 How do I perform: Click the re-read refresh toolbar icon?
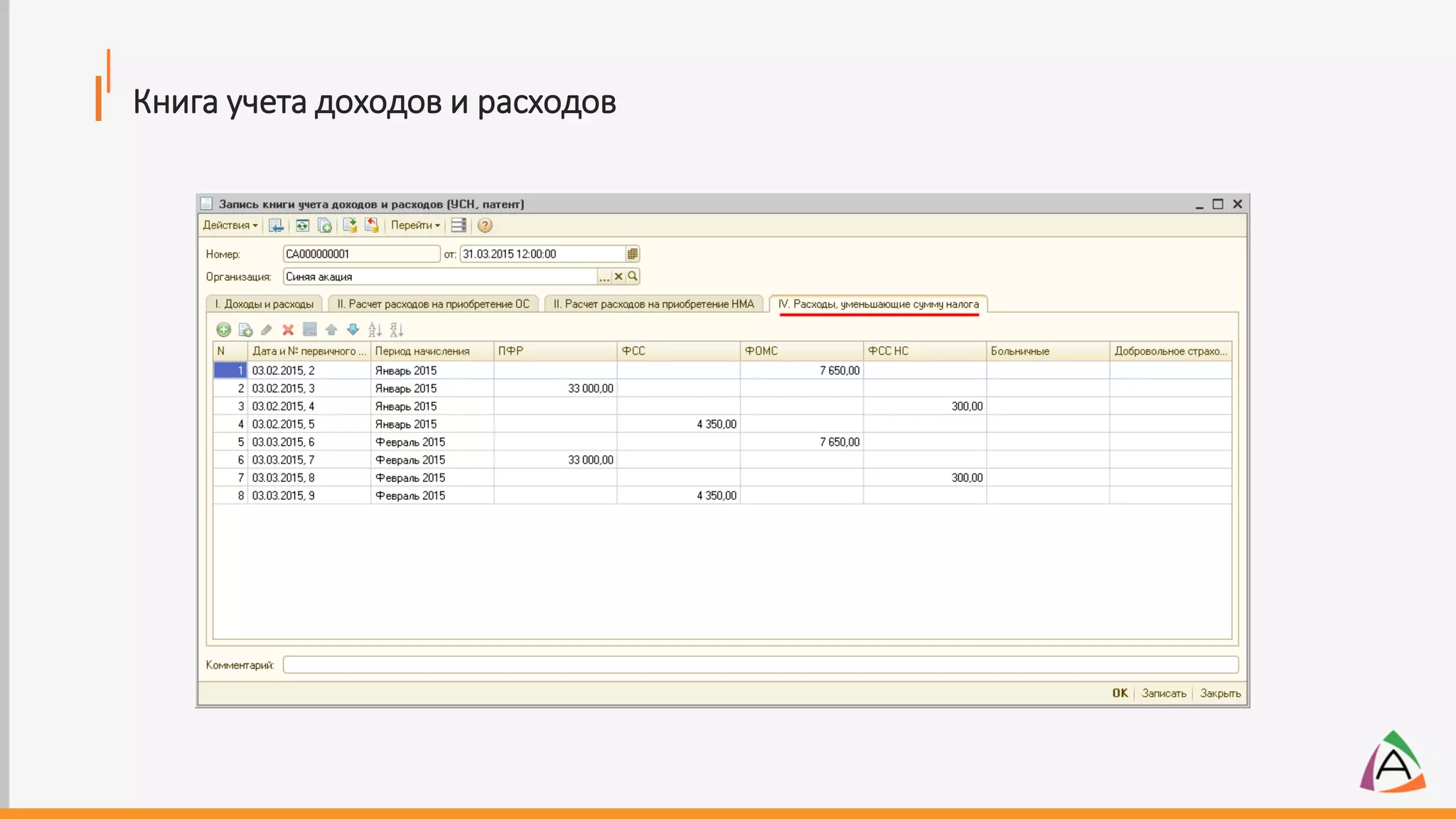point(303,225)
